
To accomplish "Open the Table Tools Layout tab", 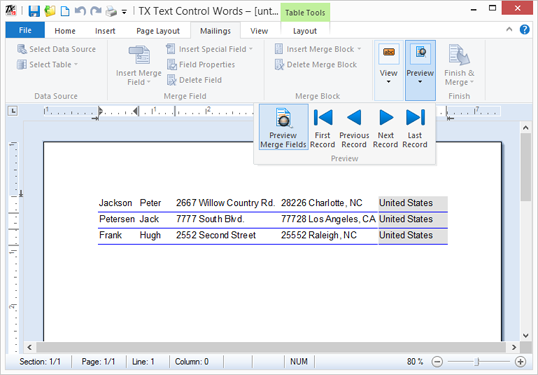I will click(x=305, y=31).
